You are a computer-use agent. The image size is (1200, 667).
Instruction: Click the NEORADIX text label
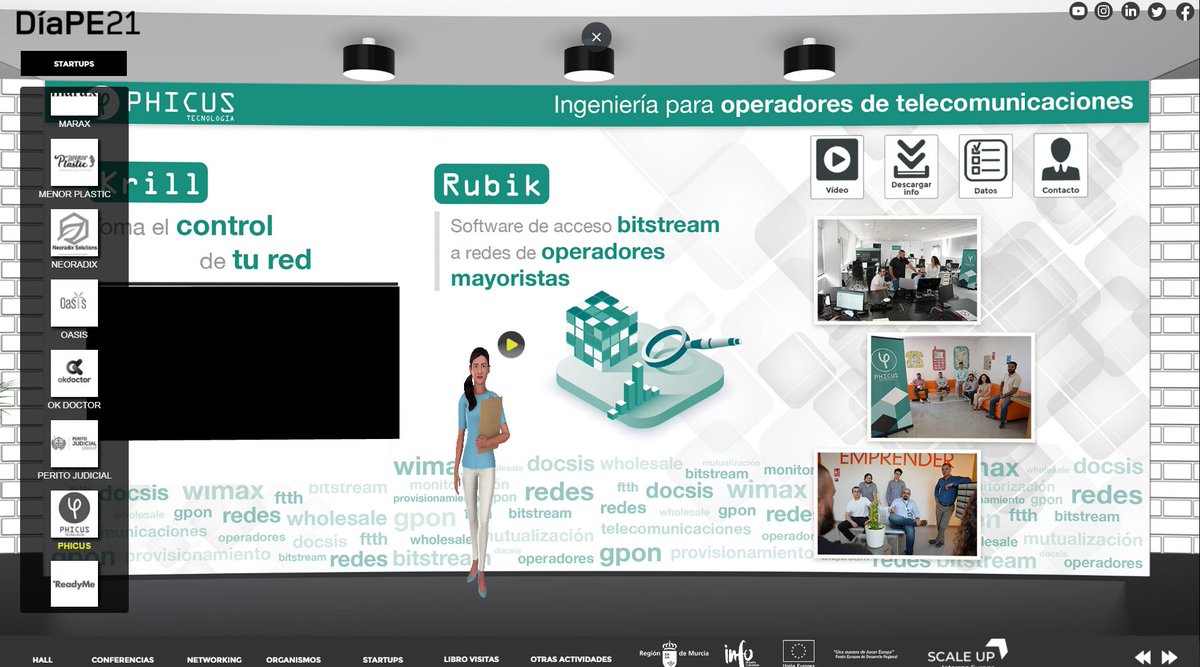click(74, 264)
